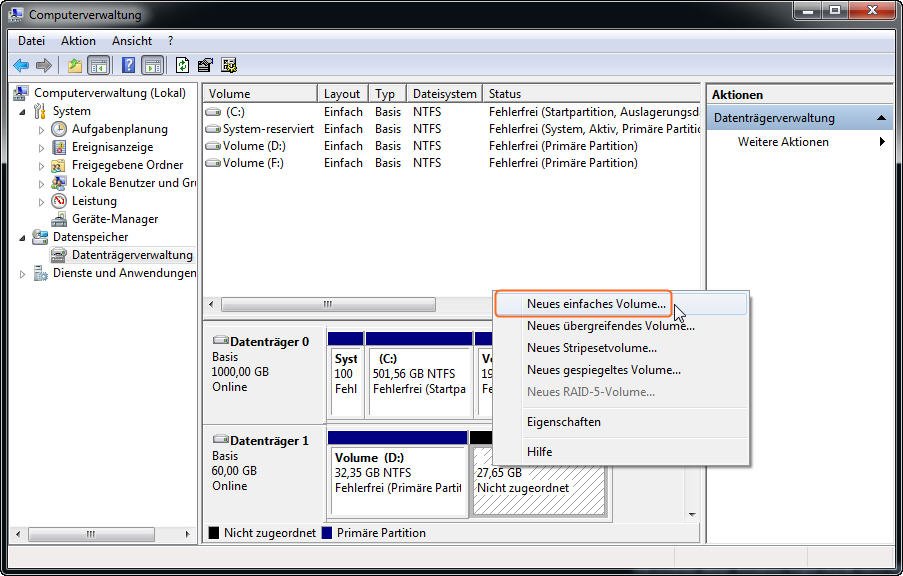Click the horizontal scrollbar under volume list

pyautogui.click(x=328, y=304)
